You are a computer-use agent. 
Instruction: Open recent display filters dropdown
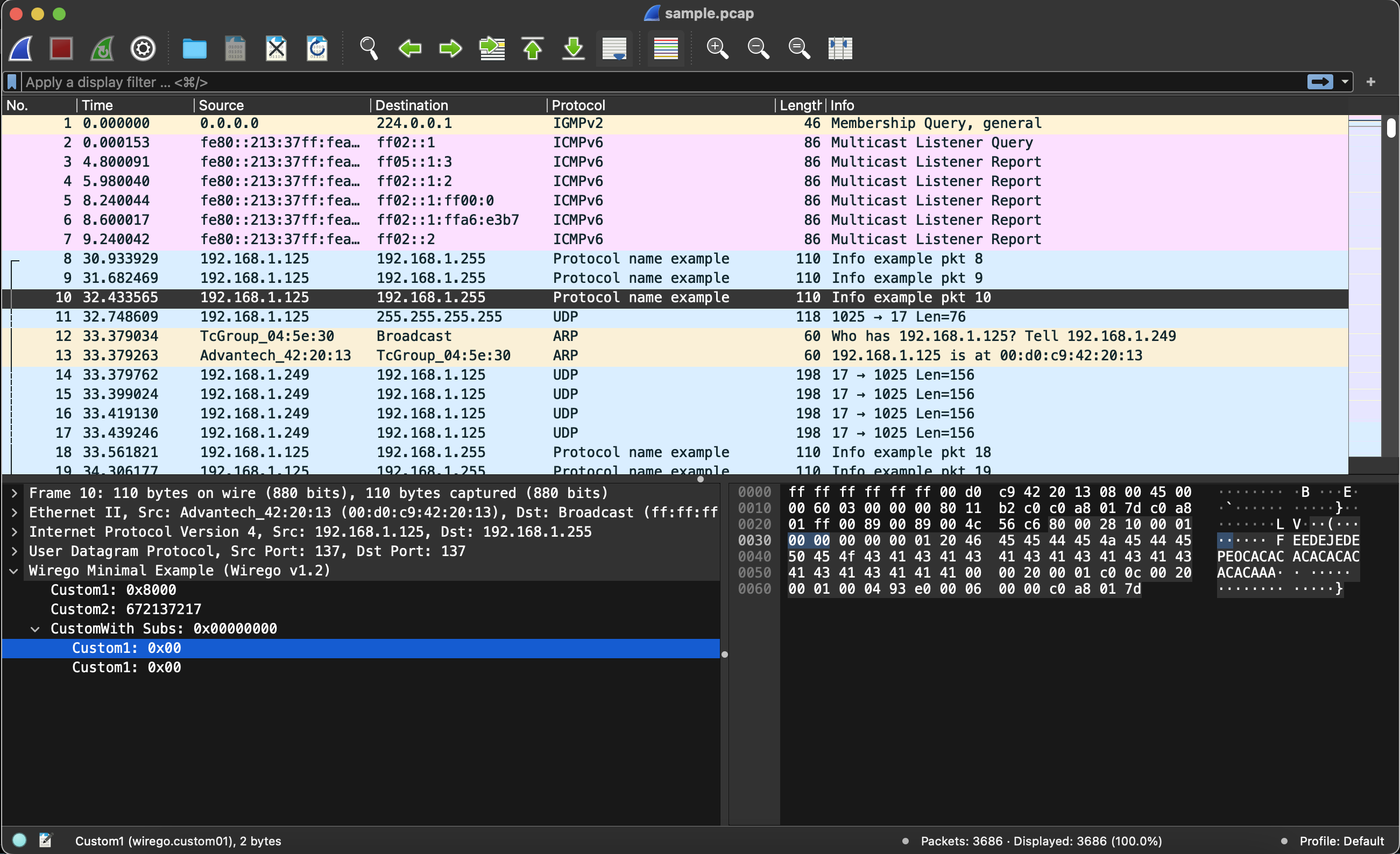point(1345,82)
